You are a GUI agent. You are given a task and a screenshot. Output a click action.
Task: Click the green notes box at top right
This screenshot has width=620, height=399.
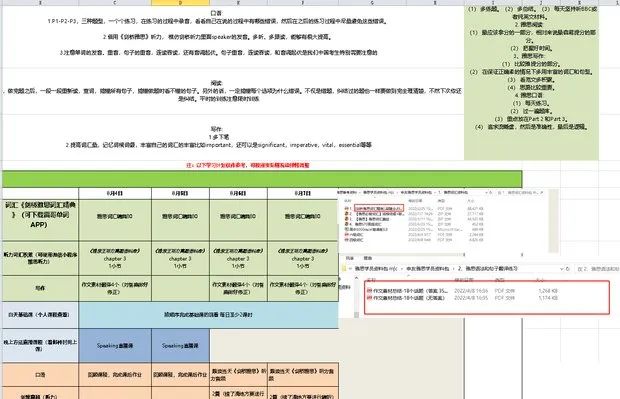531,82
